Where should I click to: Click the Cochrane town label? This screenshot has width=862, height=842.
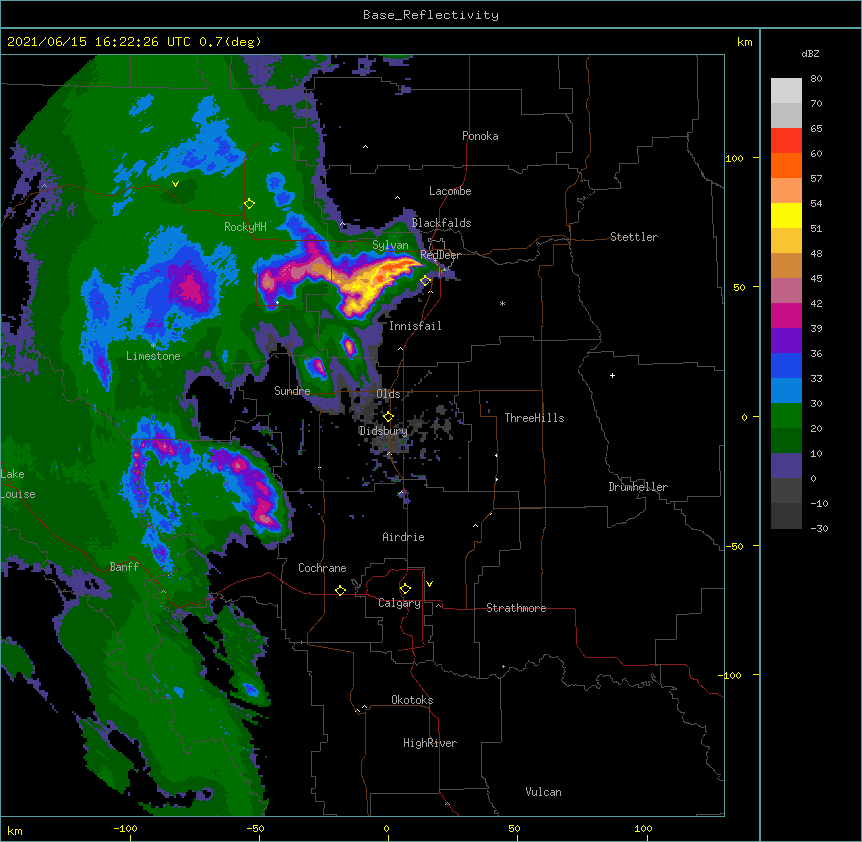pos(322,568)
